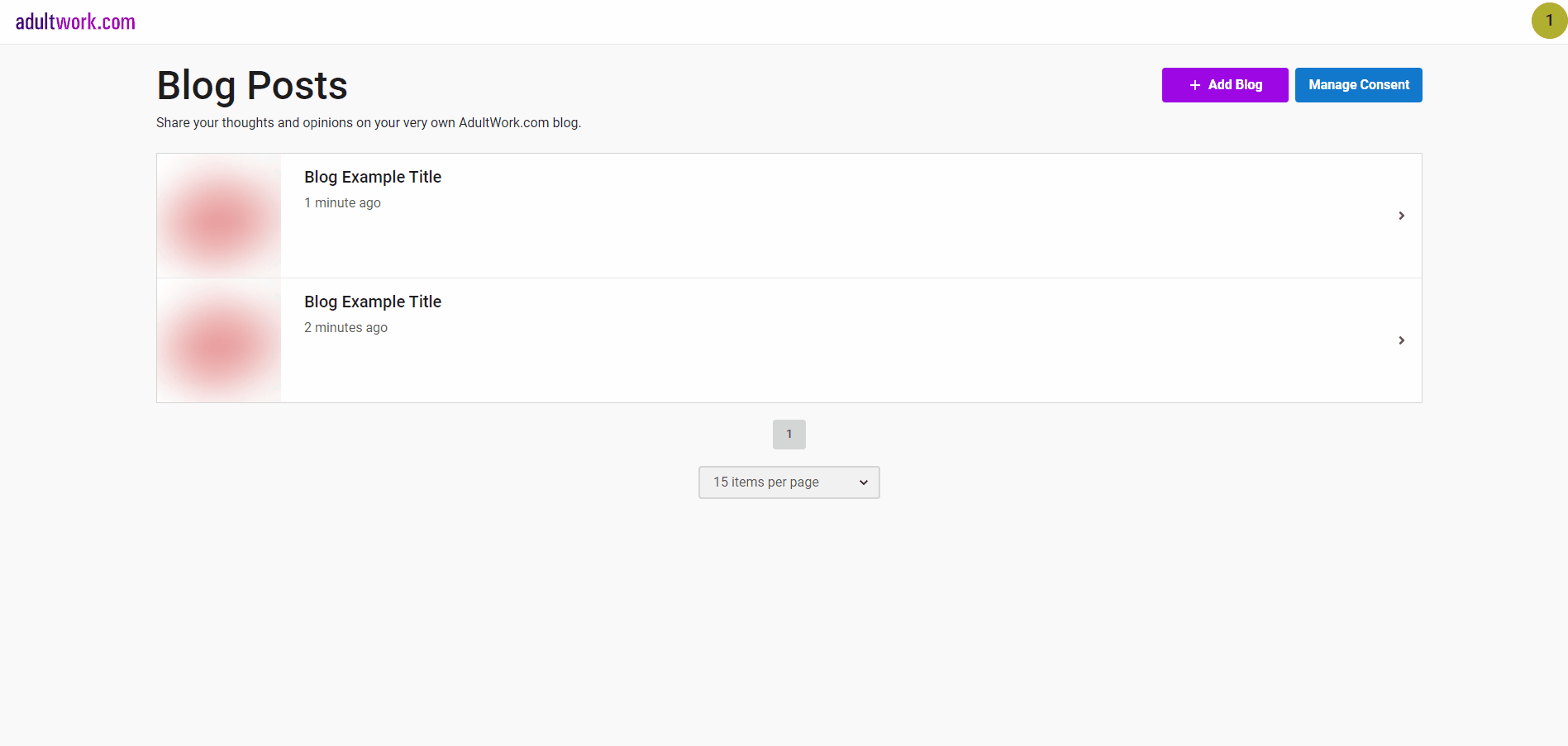Image resolution: width=1568 pixels, height=746 pixels.
Task: Open the chevron arrow for the 1-minute-old post
Action: (1401, 216)
